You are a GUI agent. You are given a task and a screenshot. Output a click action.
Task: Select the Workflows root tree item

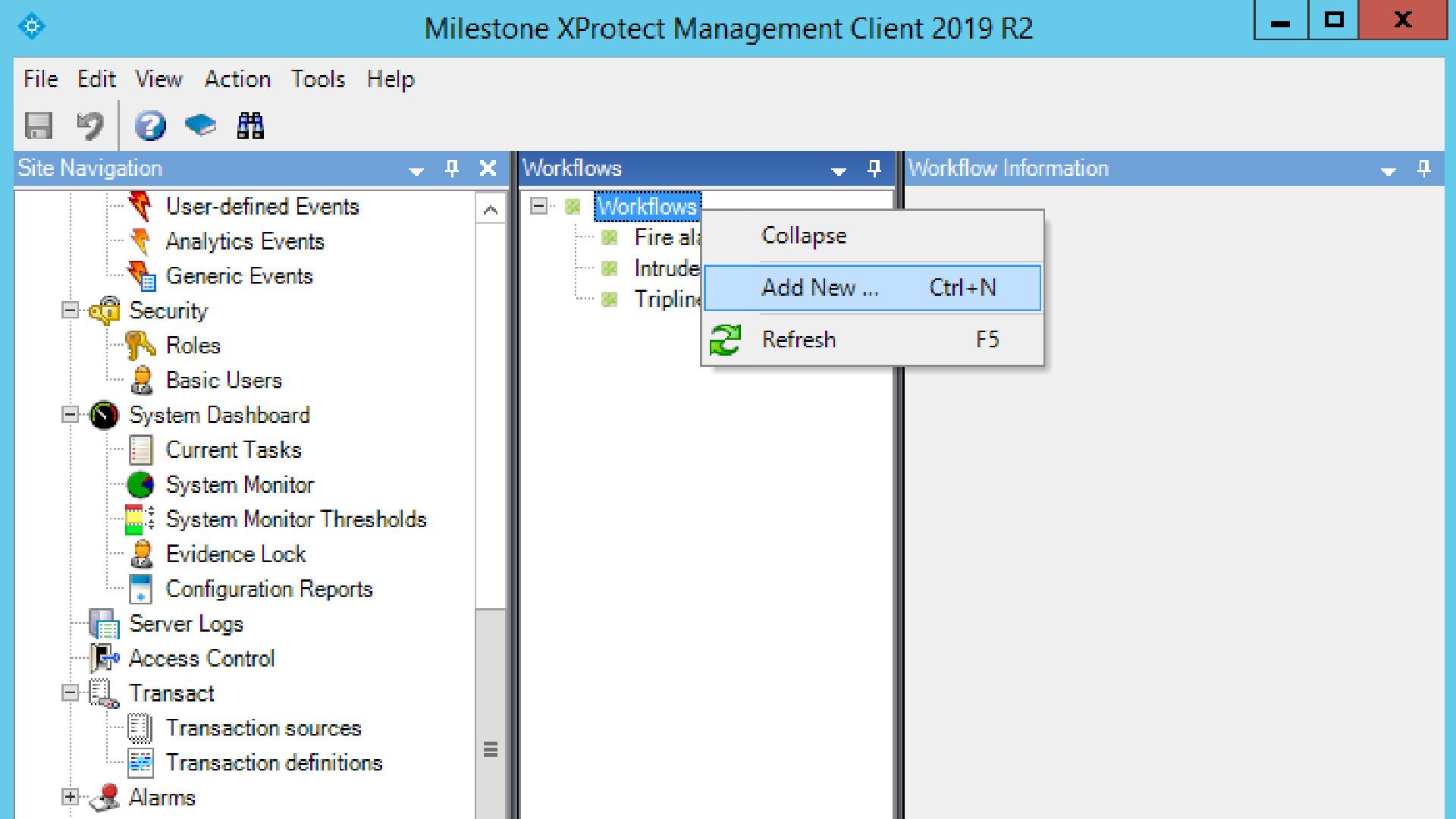click(648, 206)
